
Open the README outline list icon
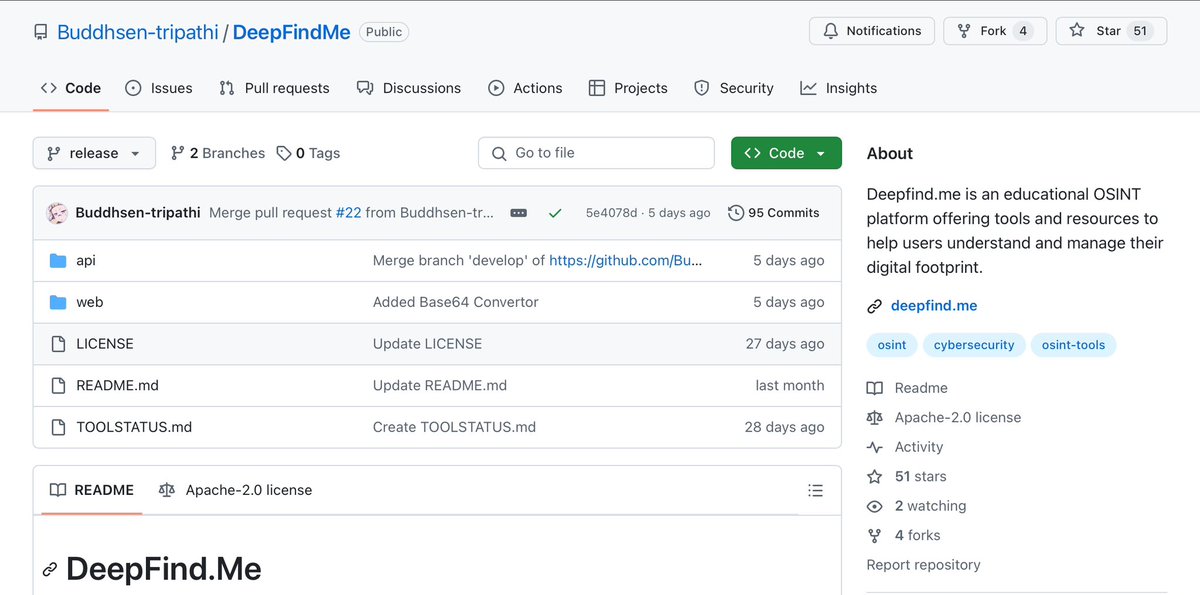[816, 491]
